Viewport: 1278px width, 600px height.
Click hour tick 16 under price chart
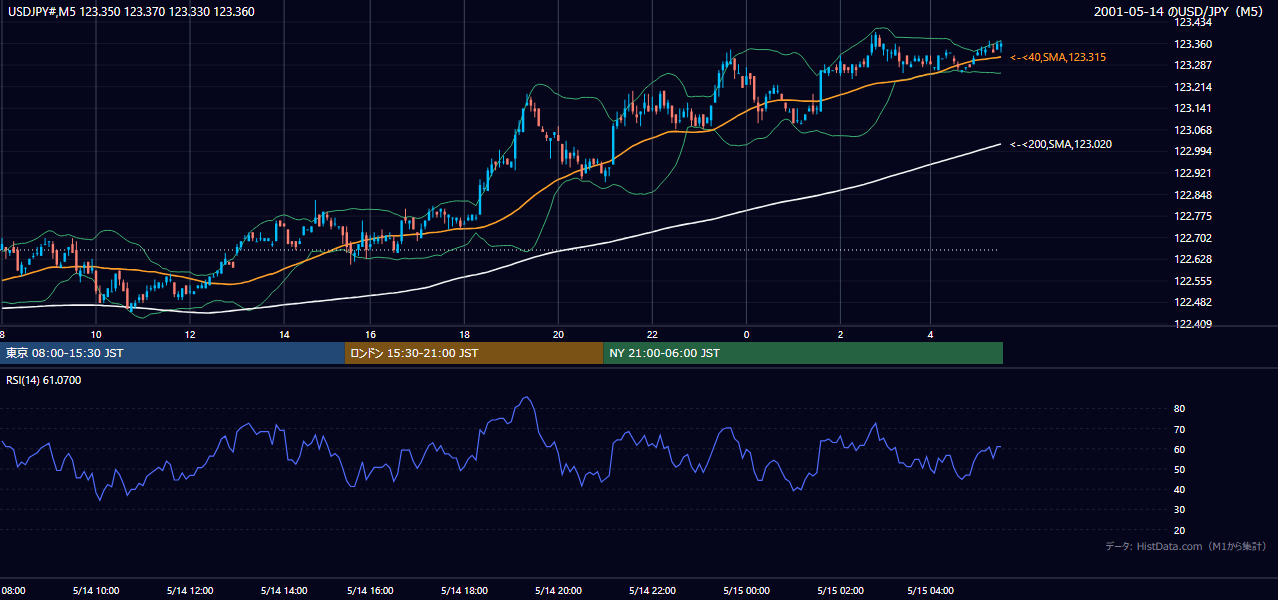tap(370, 334)
